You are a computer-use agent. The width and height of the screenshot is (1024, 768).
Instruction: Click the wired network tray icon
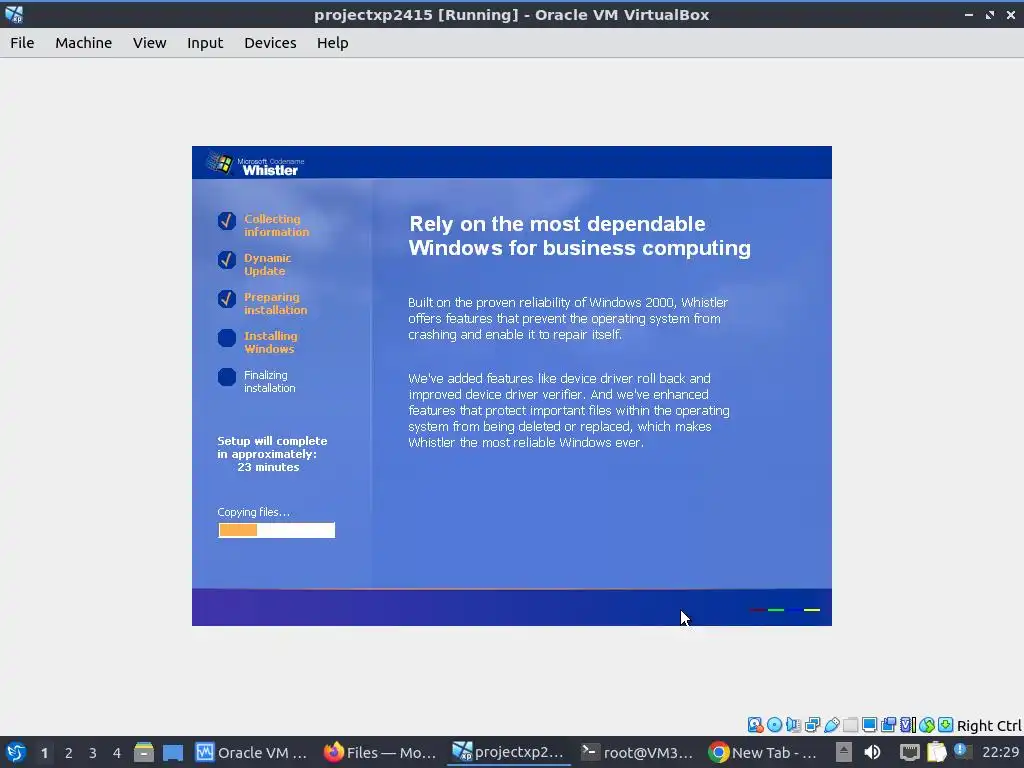(910, 752)
